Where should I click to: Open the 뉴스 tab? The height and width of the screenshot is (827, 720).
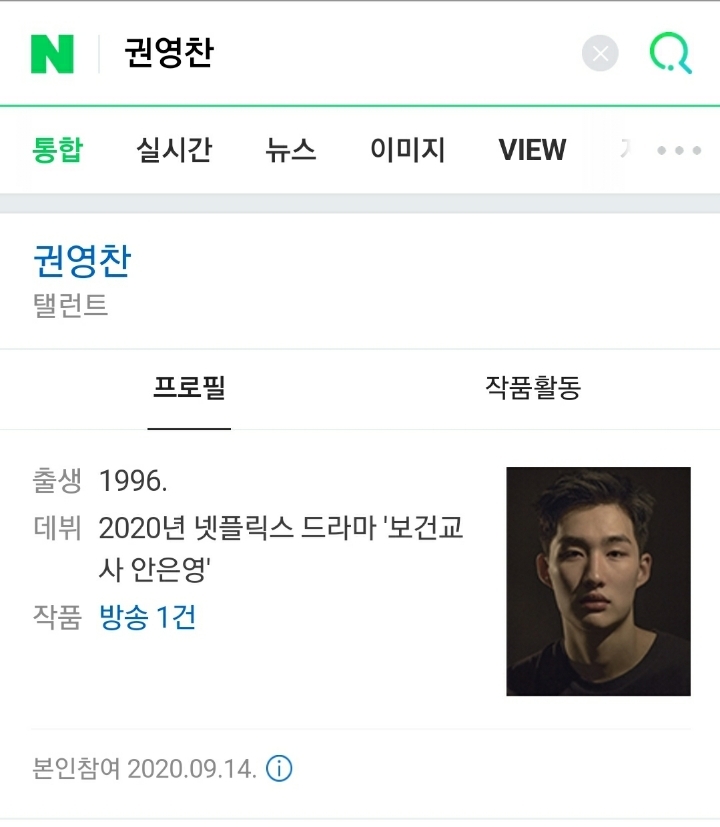click(x=291, y=151)
